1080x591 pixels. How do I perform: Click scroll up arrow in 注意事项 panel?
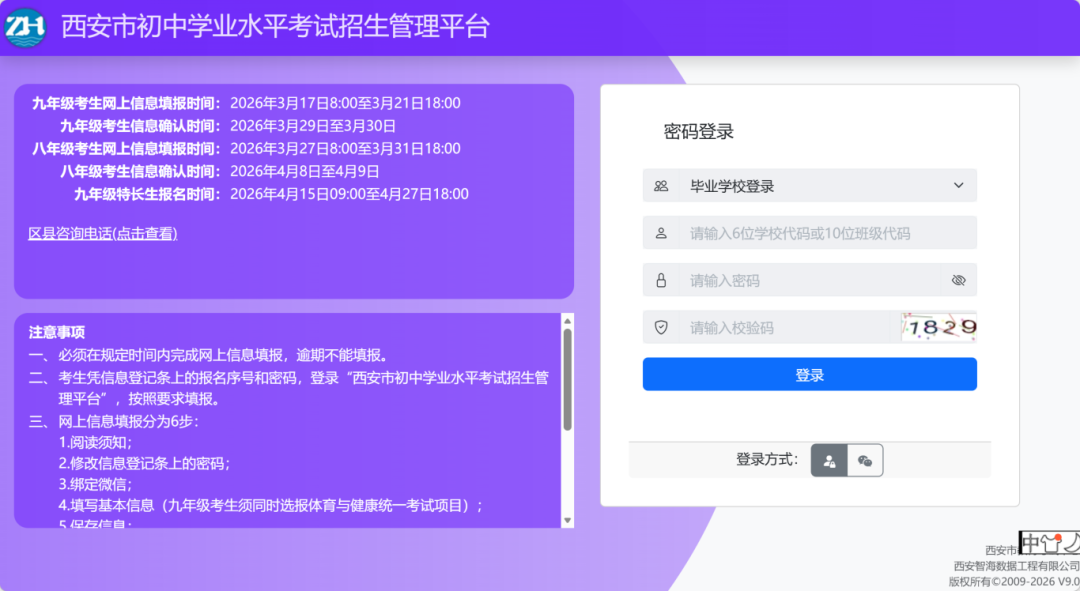pyautogui.click(x=567, y=321)
